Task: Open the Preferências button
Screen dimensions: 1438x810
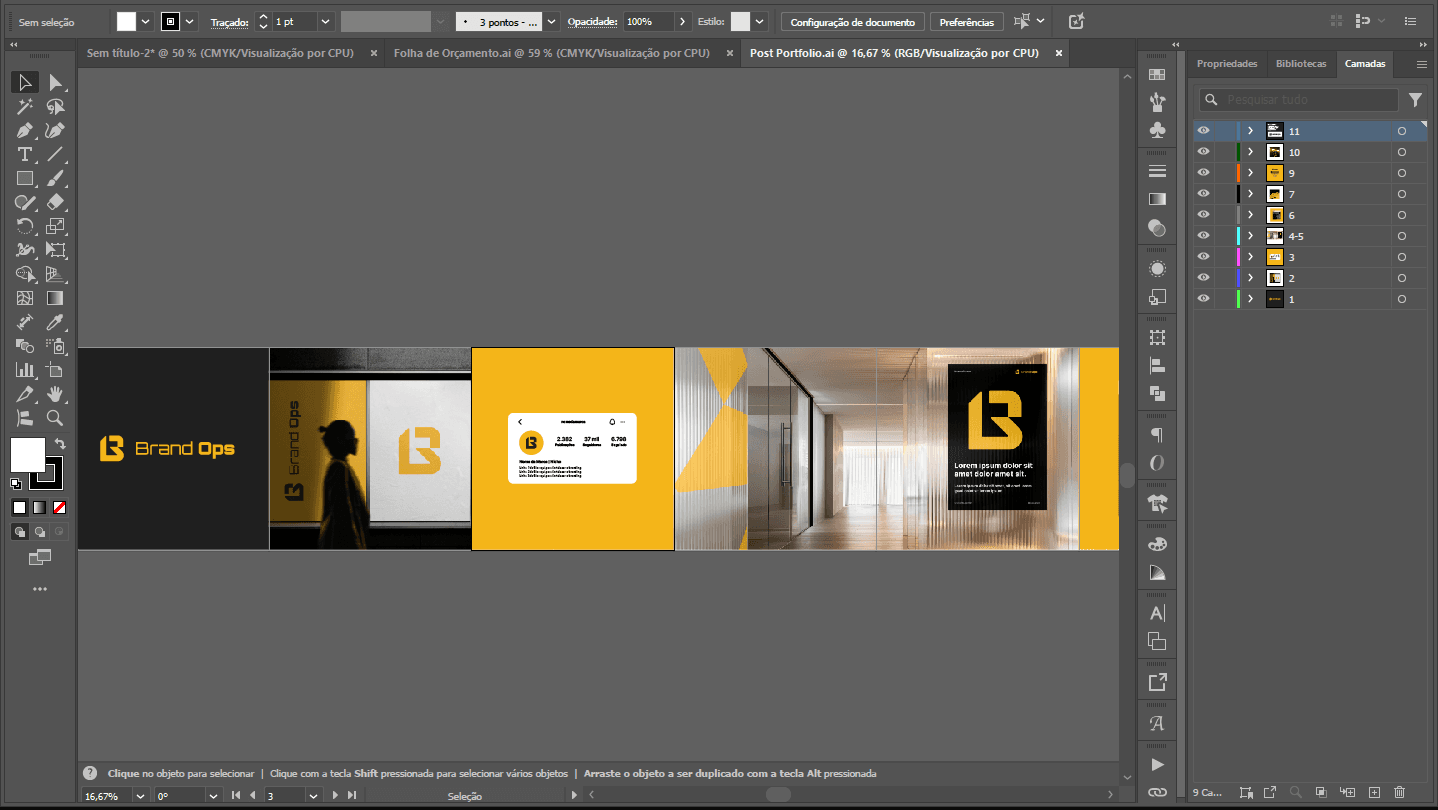Action: click(966, 22)
